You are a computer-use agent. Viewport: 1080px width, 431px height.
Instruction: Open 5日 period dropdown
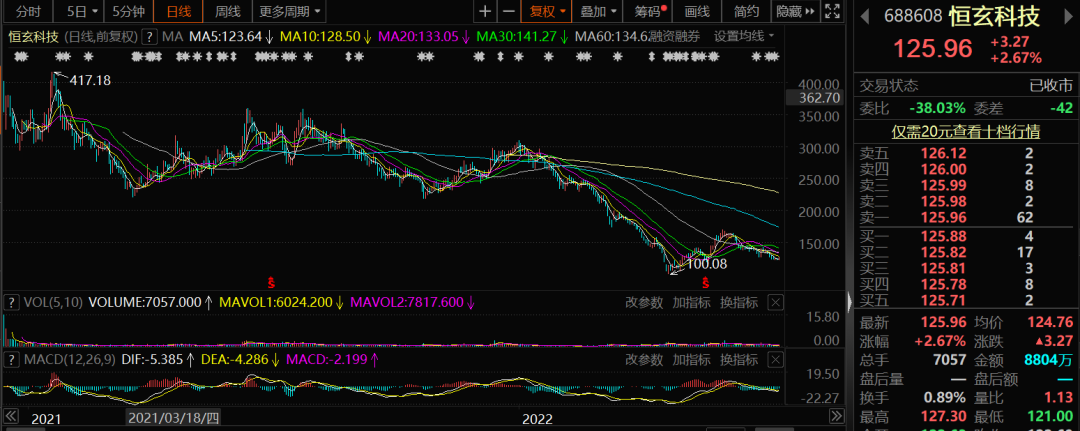pyautogui.click(x=77, y=11)
